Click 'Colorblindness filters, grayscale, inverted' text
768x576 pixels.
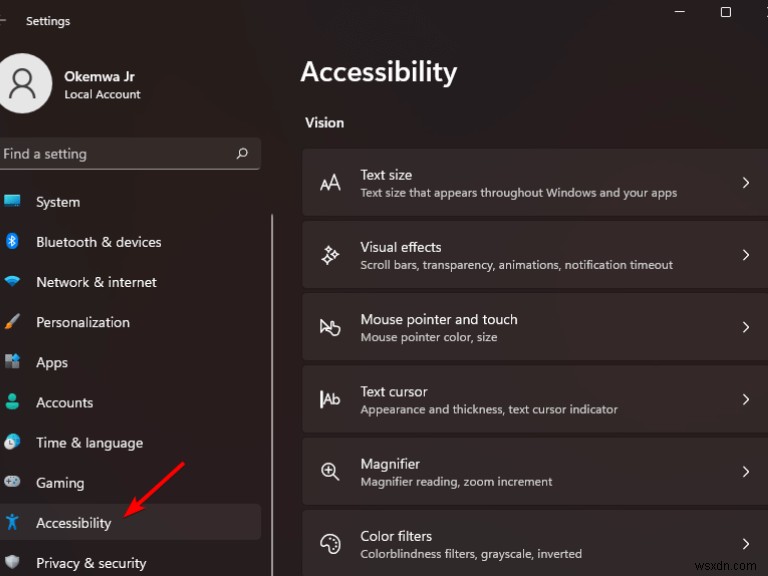(471, 554)
